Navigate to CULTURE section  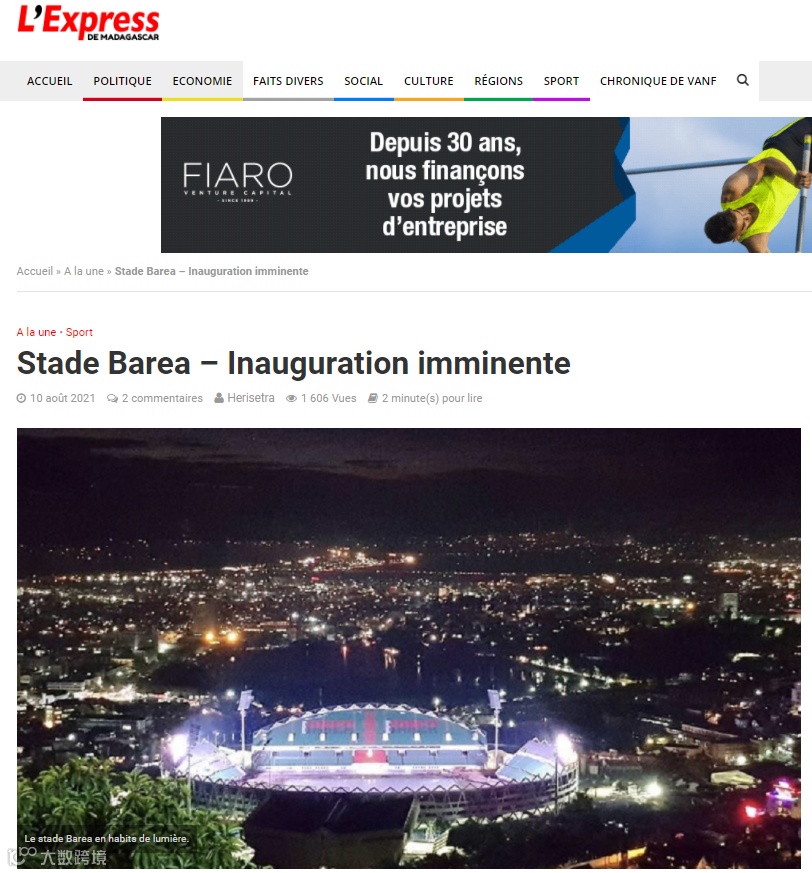coord(428,81)
